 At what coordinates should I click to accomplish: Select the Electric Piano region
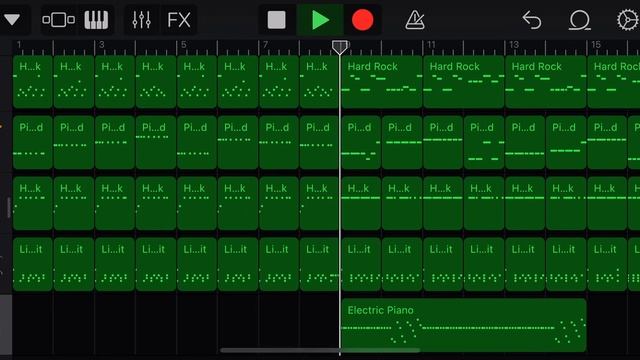coord(464,325)
